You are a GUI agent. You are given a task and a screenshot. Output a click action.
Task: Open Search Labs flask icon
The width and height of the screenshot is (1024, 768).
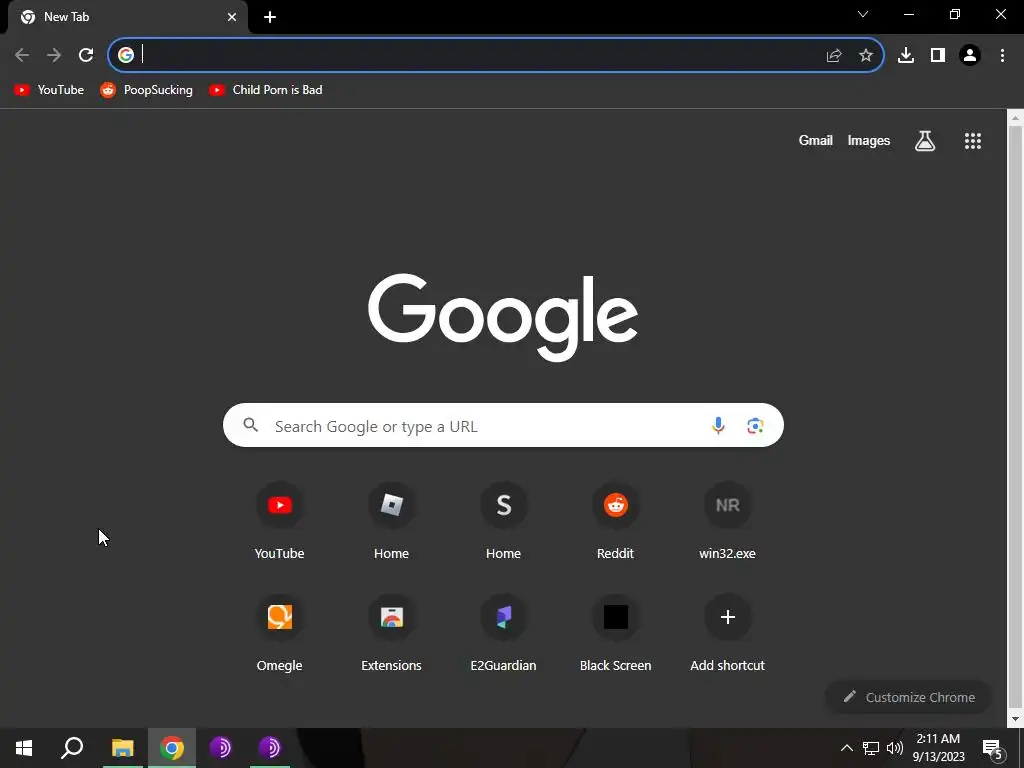pyautogui.click(x=925, y=140)
